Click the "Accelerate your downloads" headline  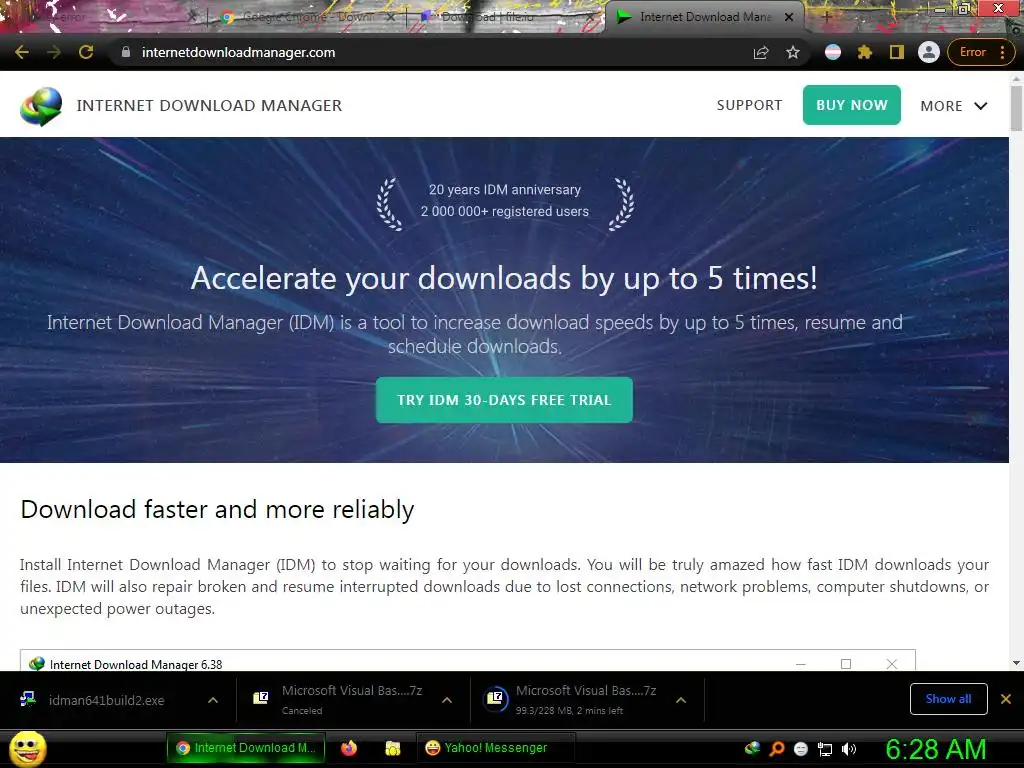click(x=504, y=278)
